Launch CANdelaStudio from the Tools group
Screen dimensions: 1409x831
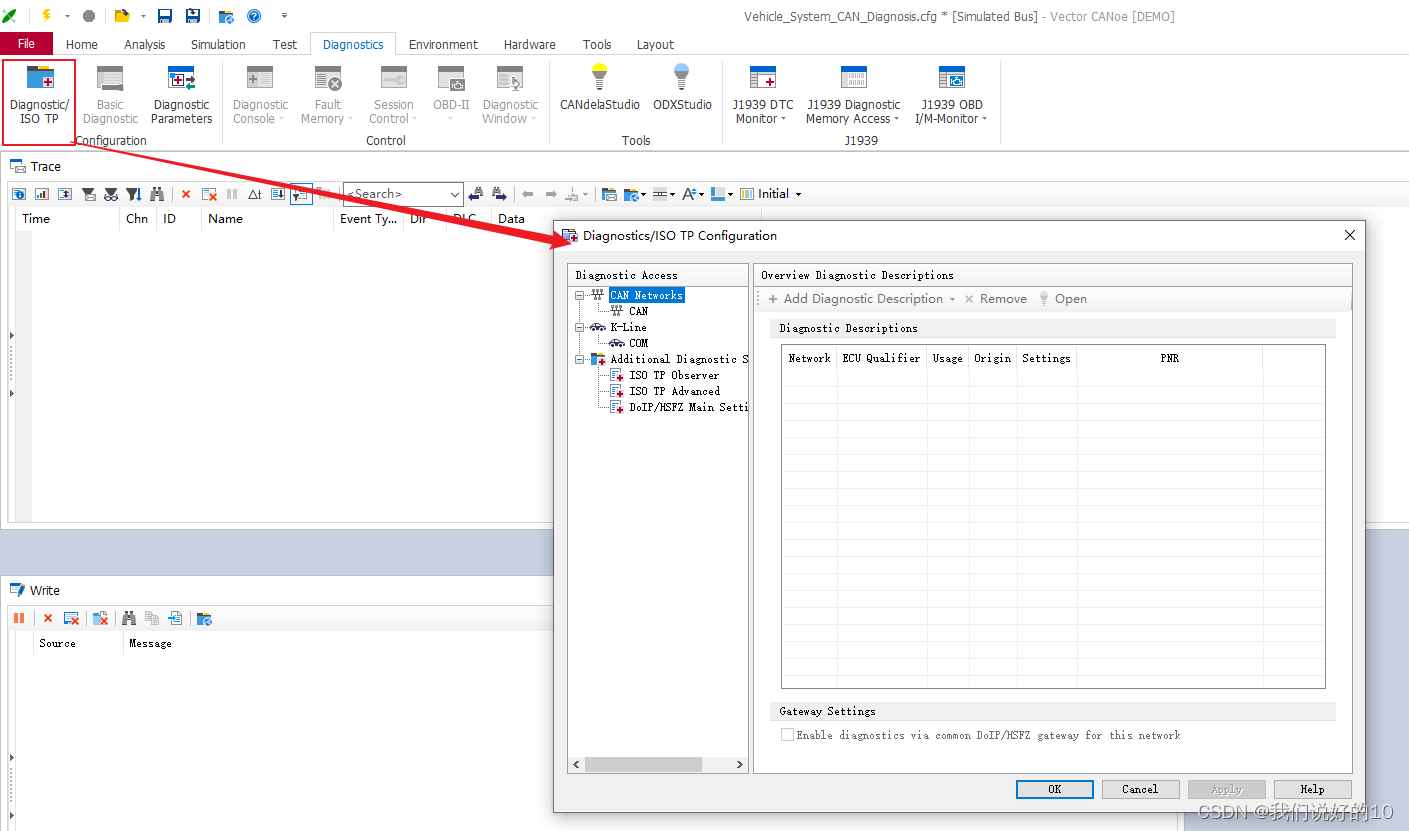point(599,88)
